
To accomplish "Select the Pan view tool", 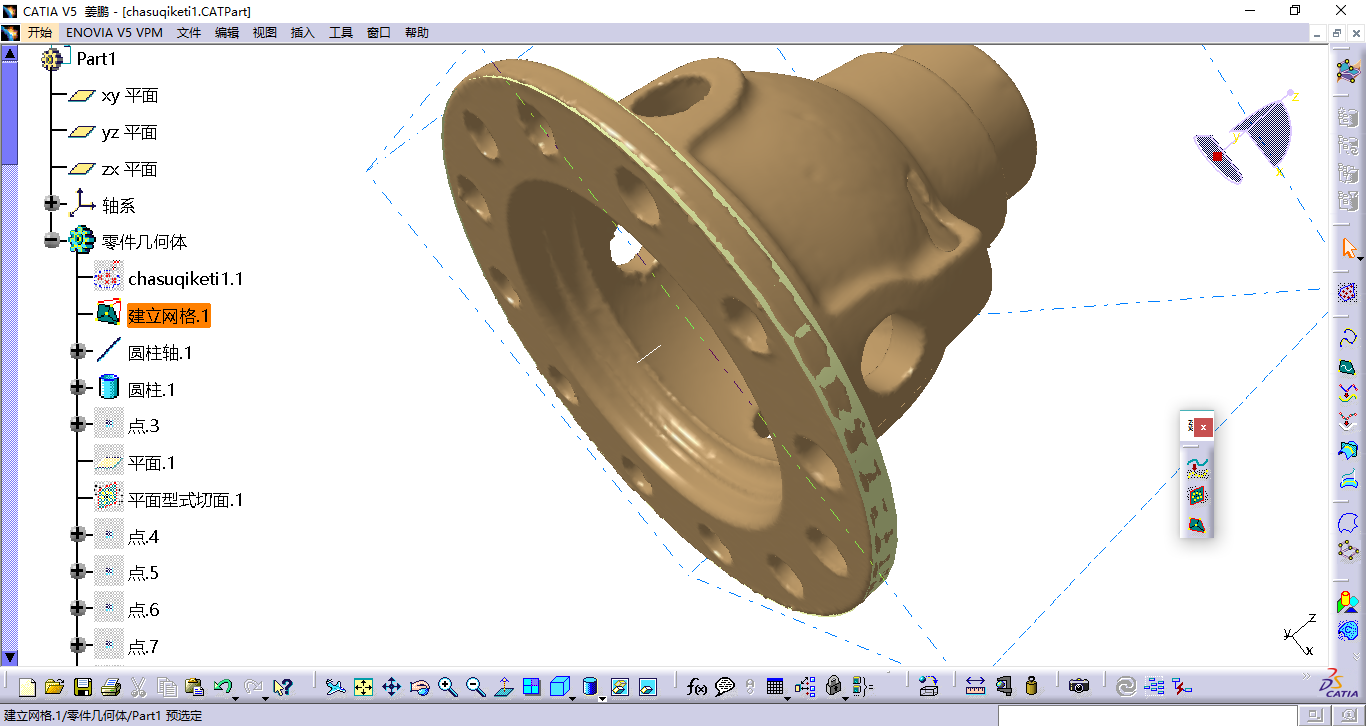I will (391, 687).
